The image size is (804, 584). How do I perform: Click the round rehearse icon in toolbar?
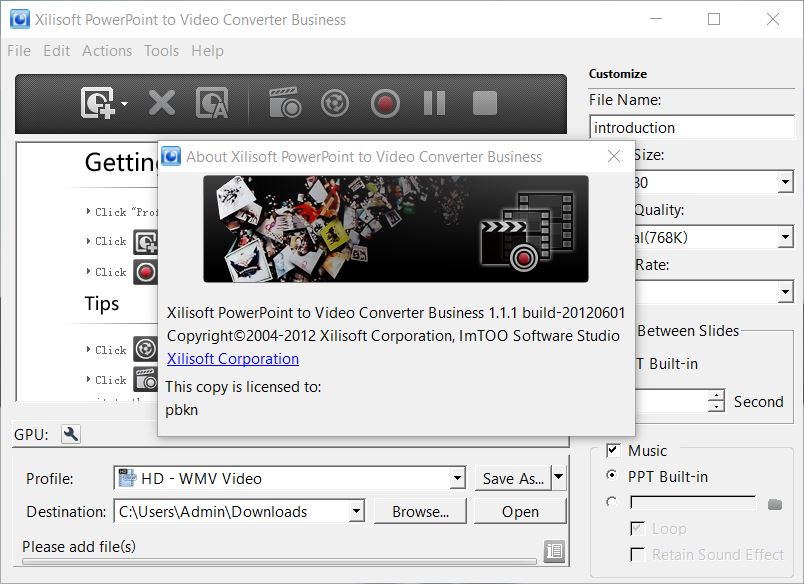tap(334, 103)
